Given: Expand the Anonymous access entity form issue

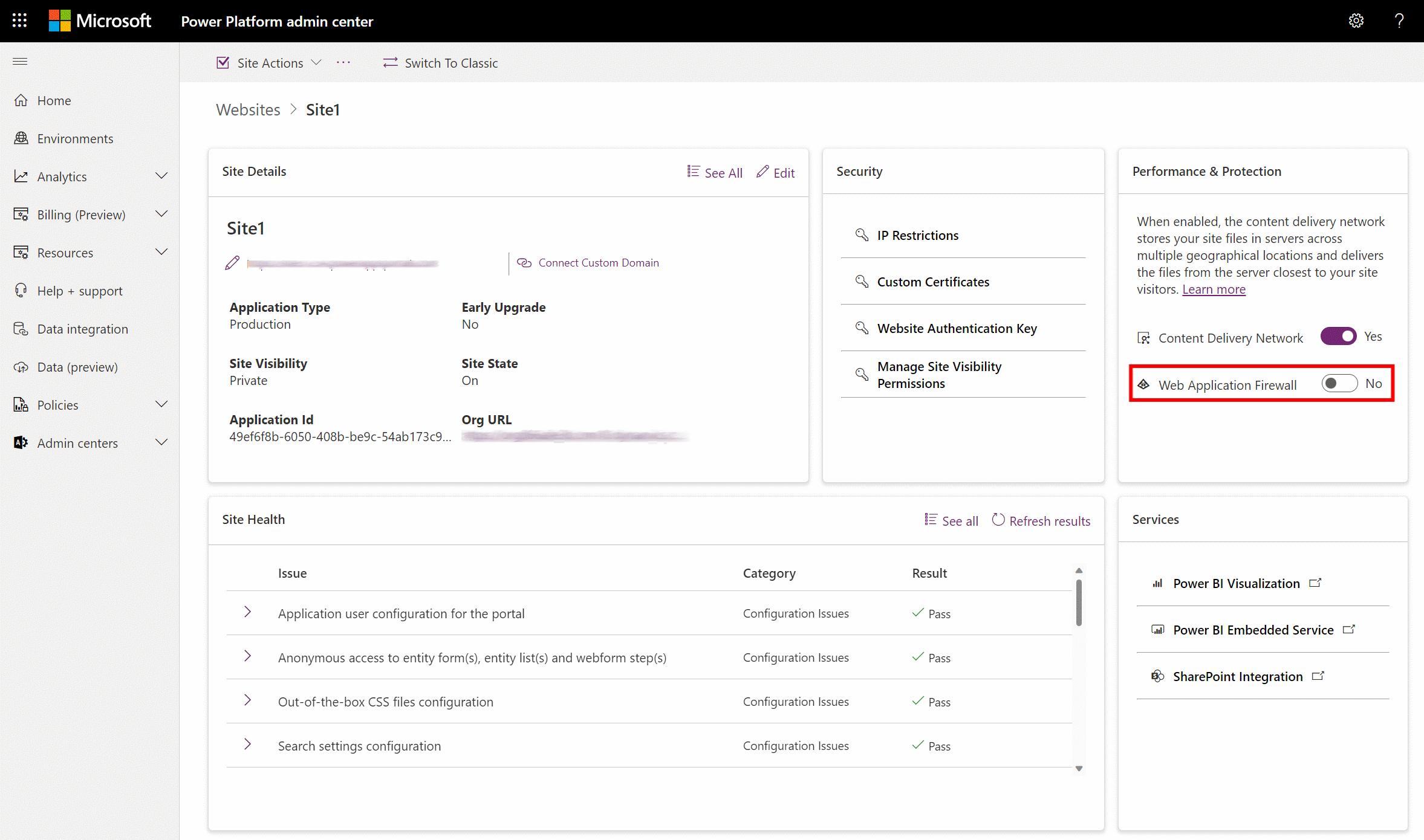Looking at the screenshot, I should coord(248,657).
